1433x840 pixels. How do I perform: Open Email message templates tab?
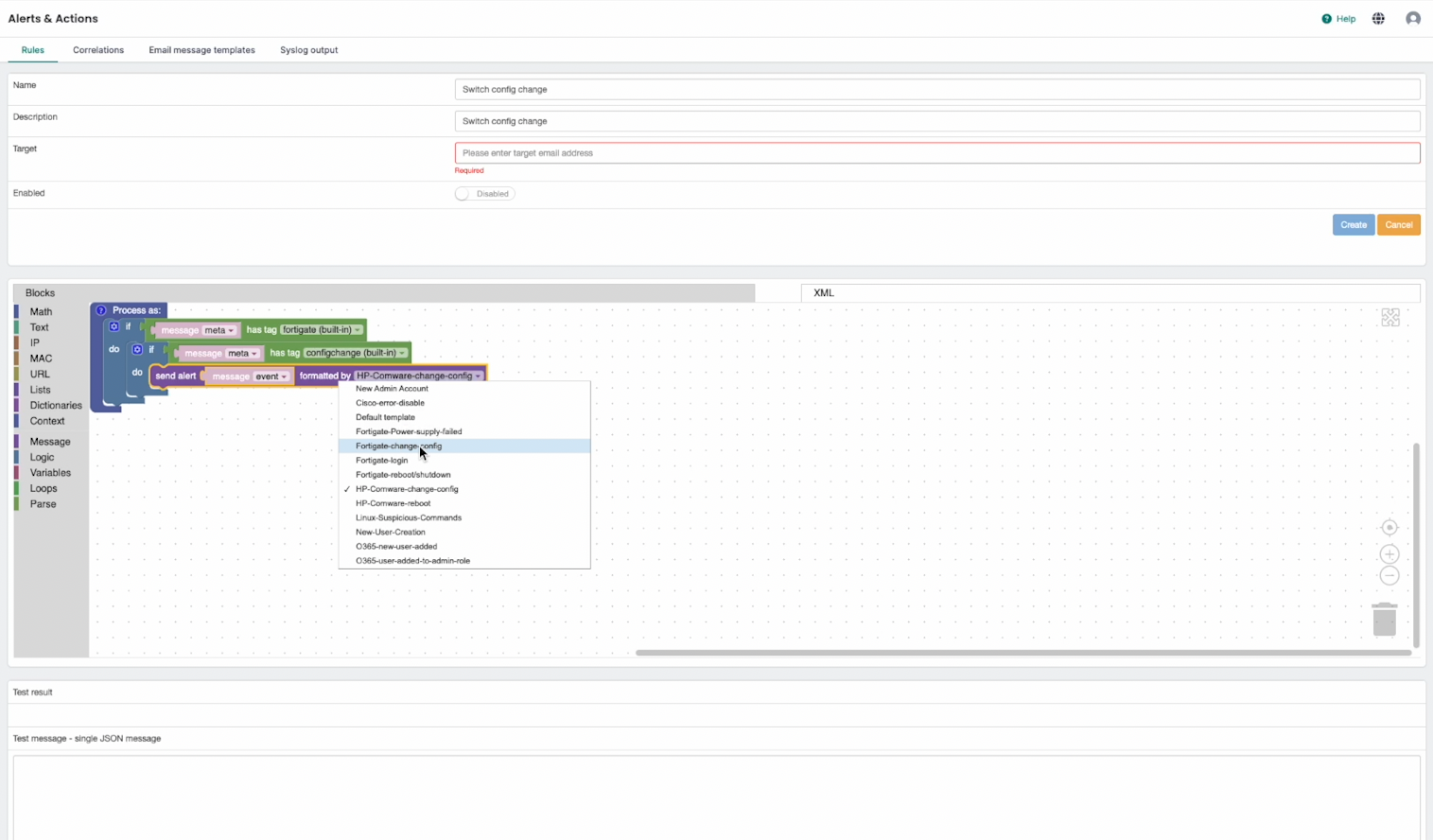pyautogui.click(x=201, y=50)
